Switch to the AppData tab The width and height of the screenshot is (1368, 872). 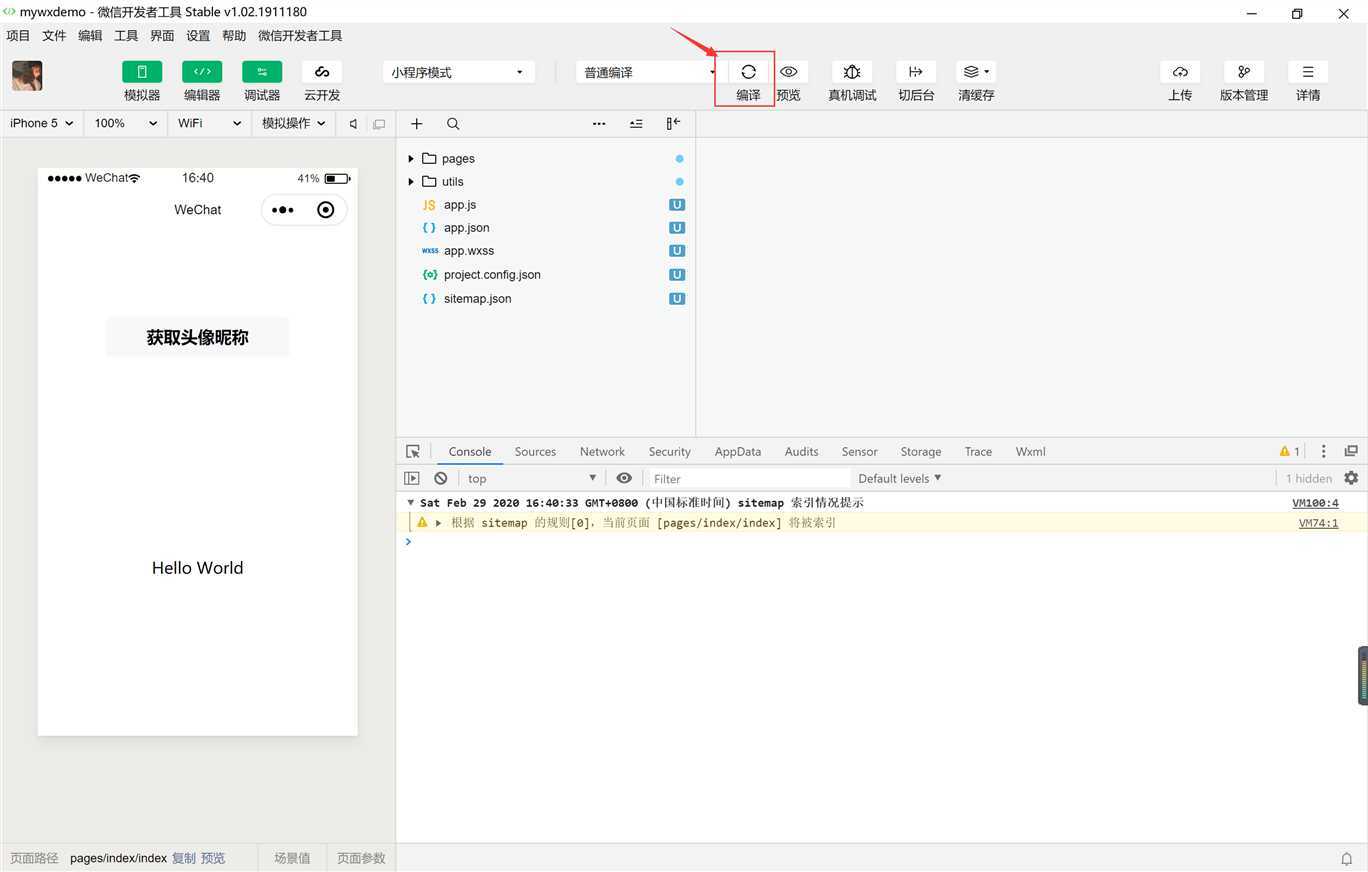pyautogui.click(x=738, y=452)
